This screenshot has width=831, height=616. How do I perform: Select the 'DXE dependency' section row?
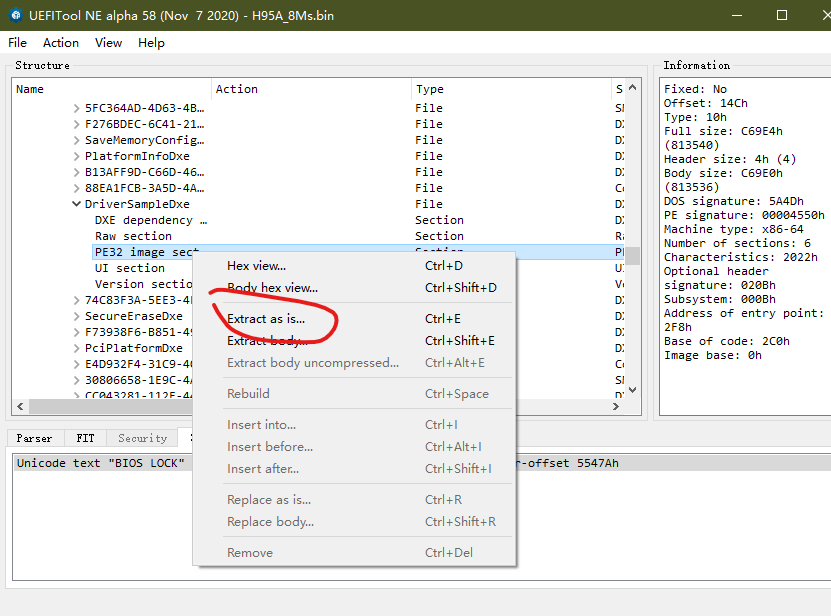pos(150,220)
